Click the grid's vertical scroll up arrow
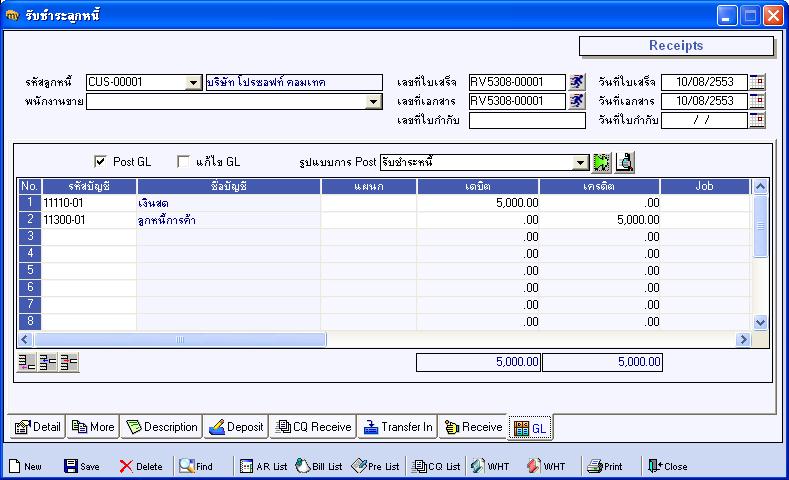This screenshot has width=789, height=480. click(x=760, y=187)
